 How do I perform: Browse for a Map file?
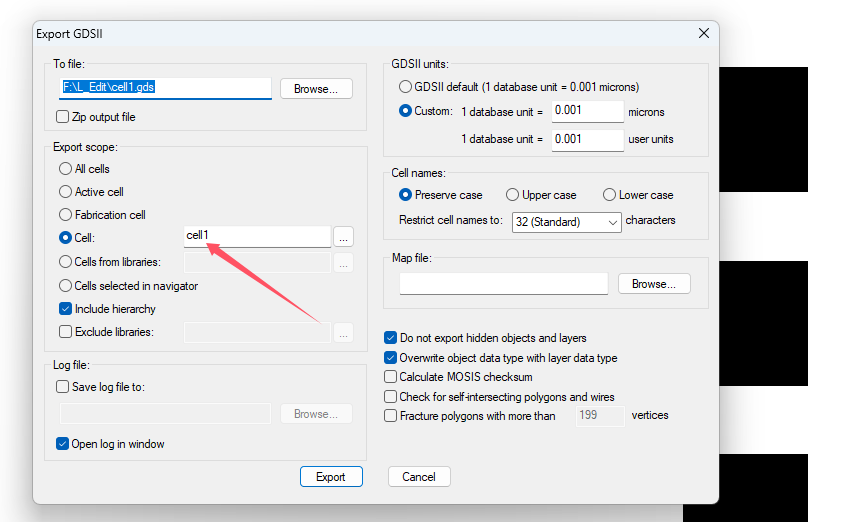click(654, 284)
